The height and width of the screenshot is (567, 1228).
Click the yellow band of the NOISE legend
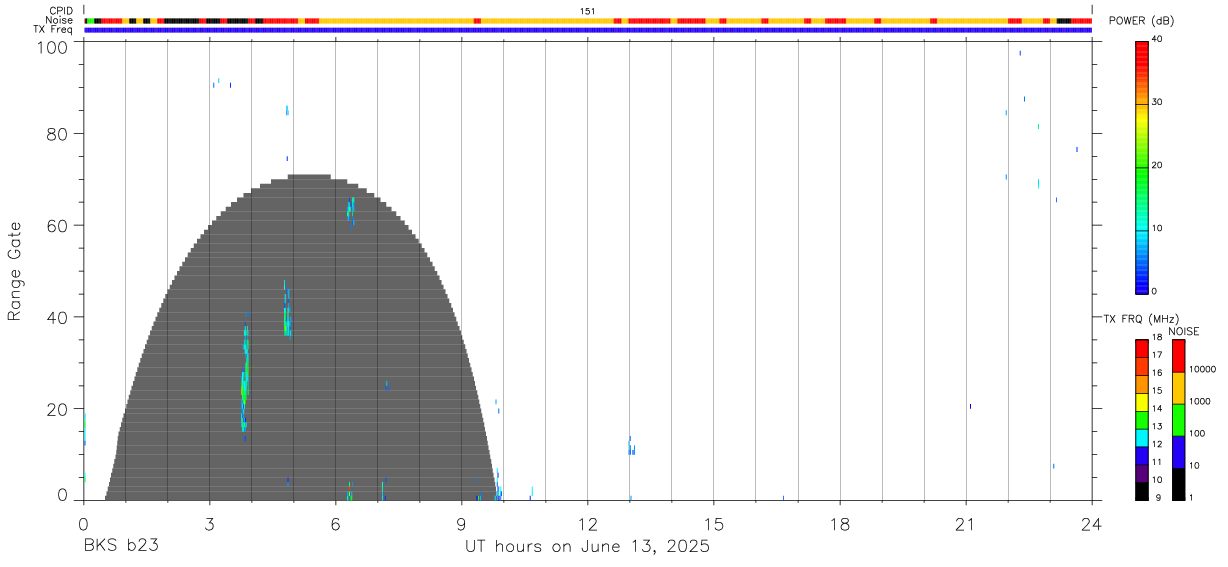point(1178,388)
